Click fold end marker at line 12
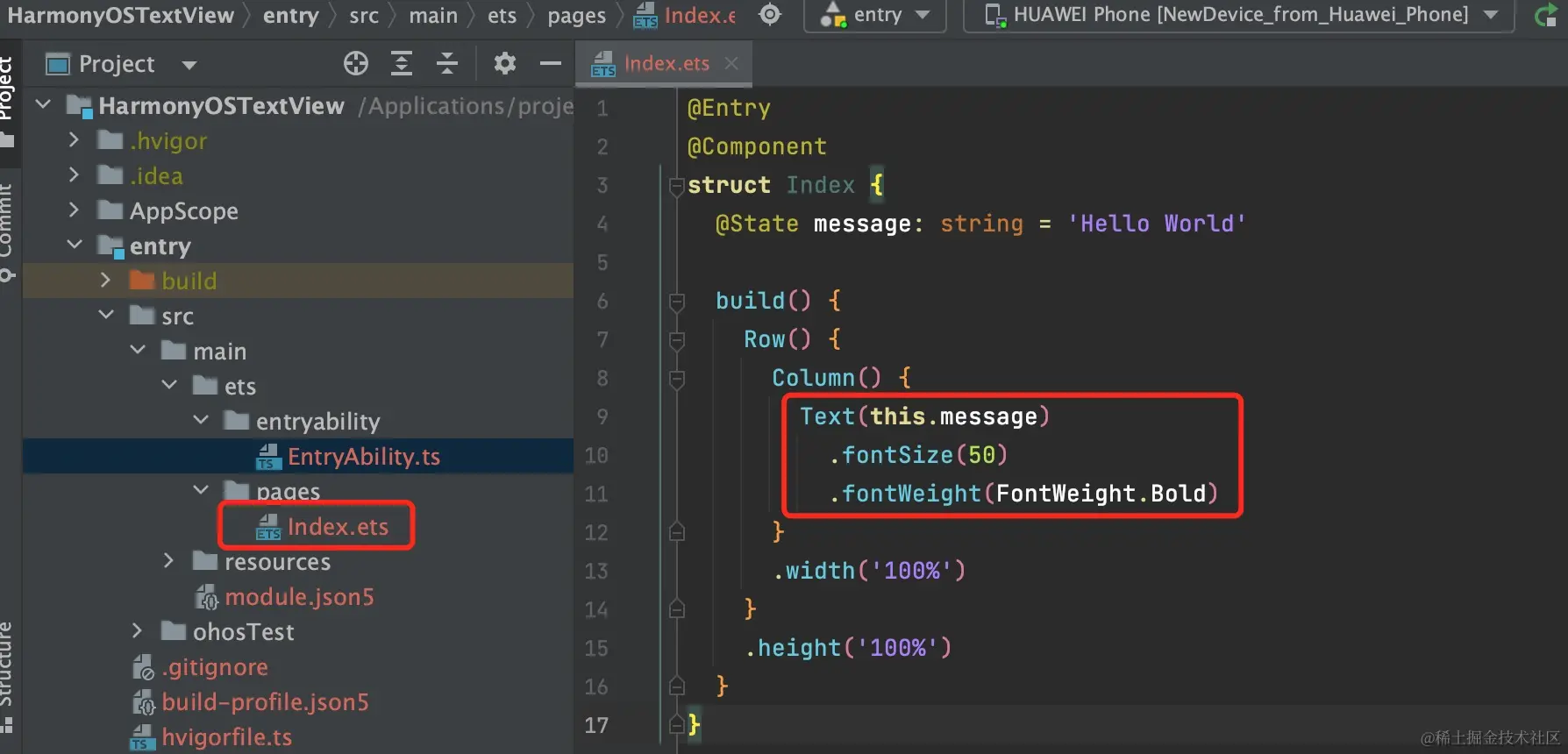1568x754 pixels. click(676, 532)
